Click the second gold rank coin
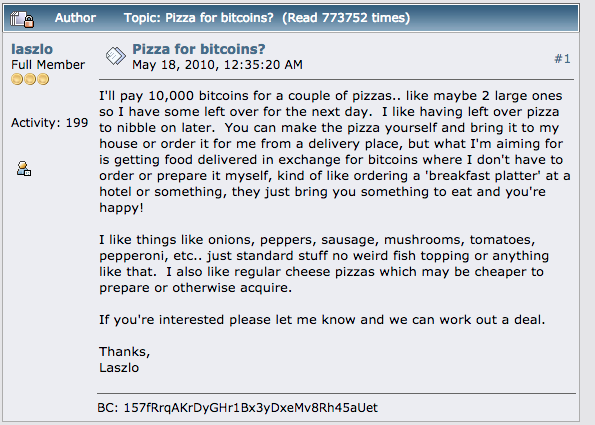595x425 pixels. click(30, 79)
